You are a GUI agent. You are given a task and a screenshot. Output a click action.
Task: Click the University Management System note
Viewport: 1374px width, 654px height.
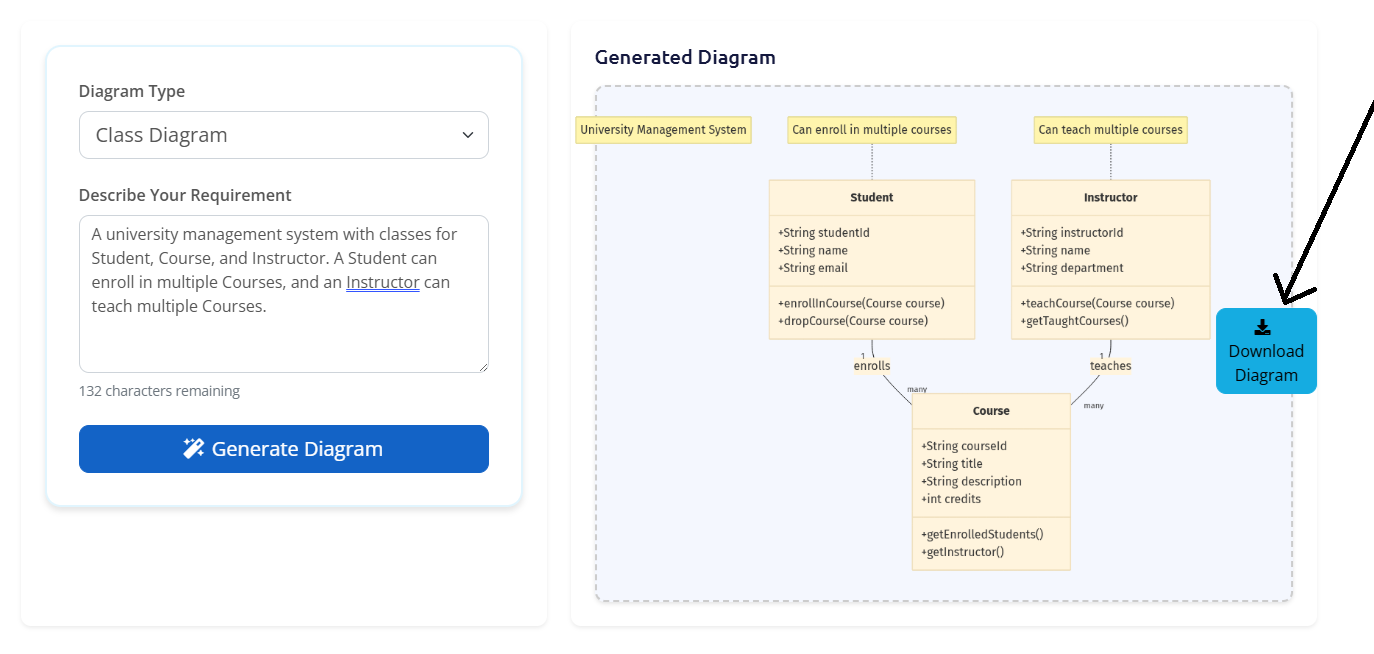coord(663,130)
